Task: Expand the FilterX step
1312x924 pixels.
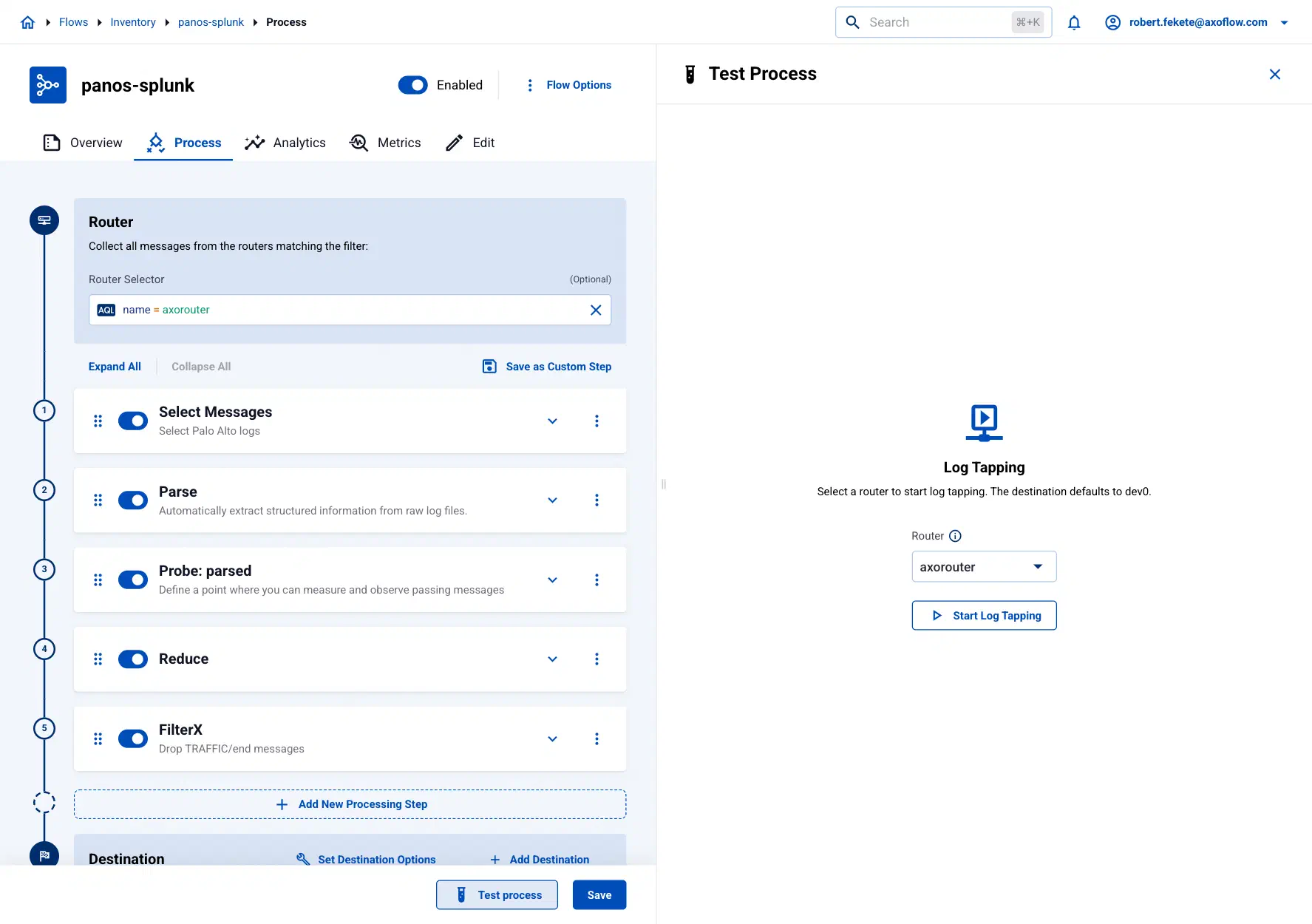Action: click(552, 739)
